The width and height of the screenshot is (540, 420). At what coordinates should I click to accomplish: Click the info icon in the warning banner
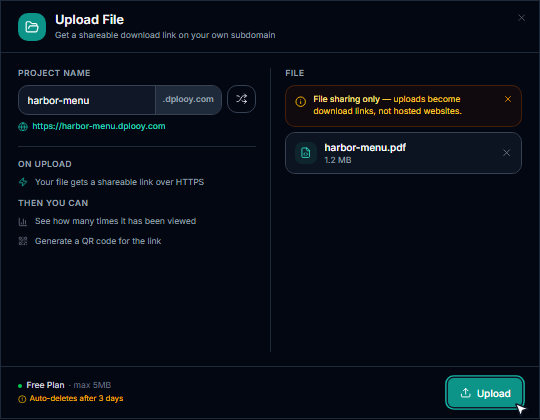pos(300,102)
